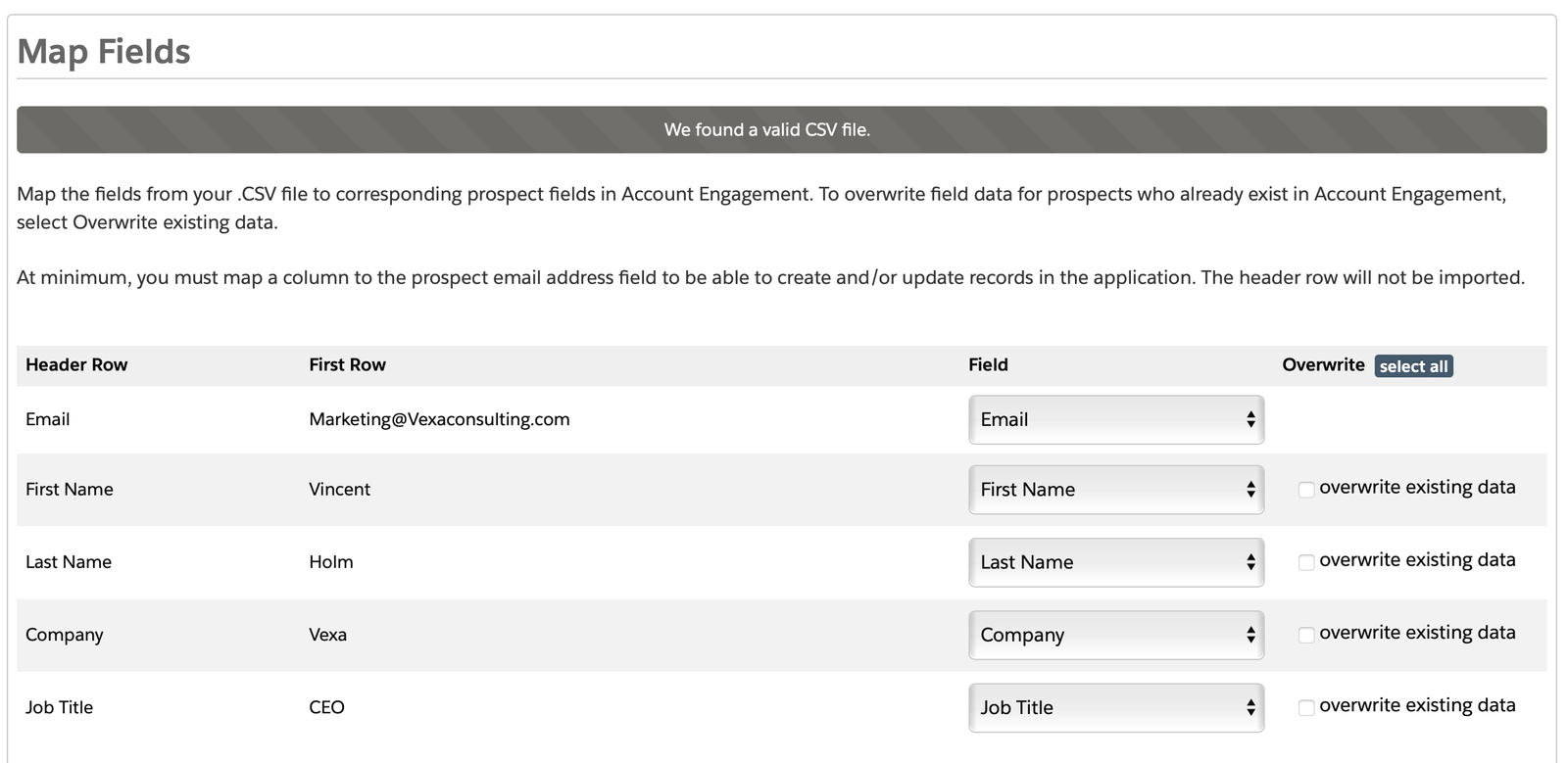Tick overwrite checkbox in the Company row

click(1305, 635)
